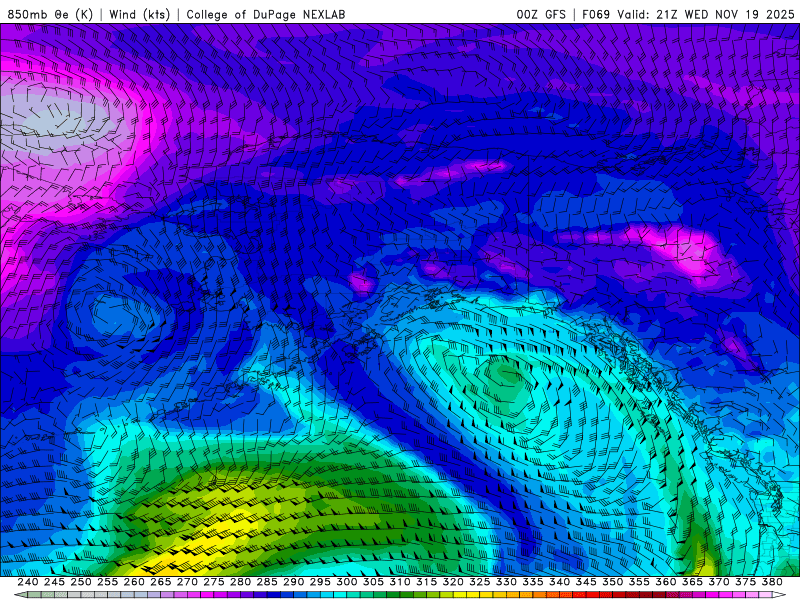Click the 310 value on the legend

(400, 582)
